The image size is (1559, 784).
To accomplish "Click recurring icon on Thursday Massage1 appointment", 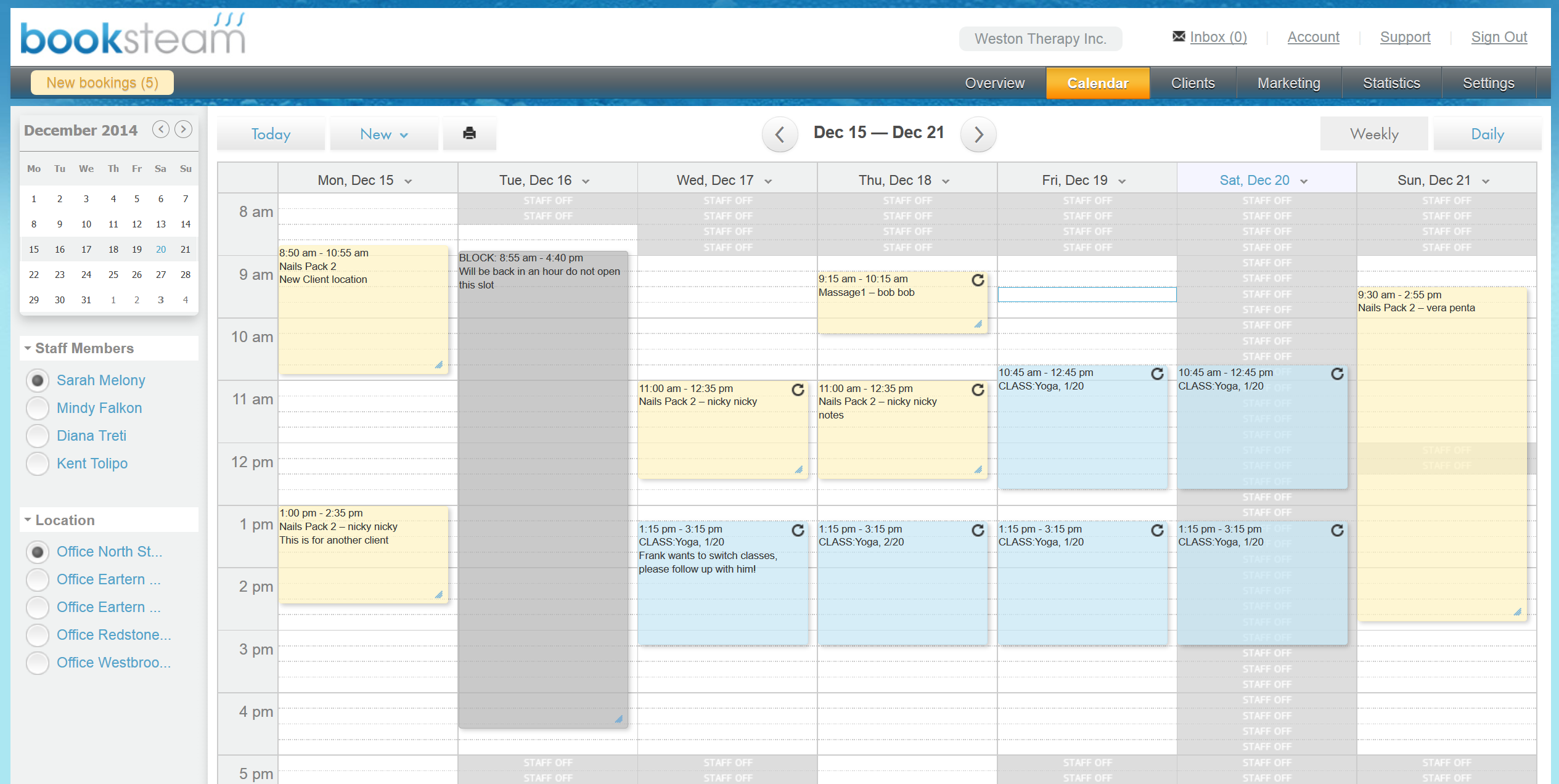I will tap(978, 280).
